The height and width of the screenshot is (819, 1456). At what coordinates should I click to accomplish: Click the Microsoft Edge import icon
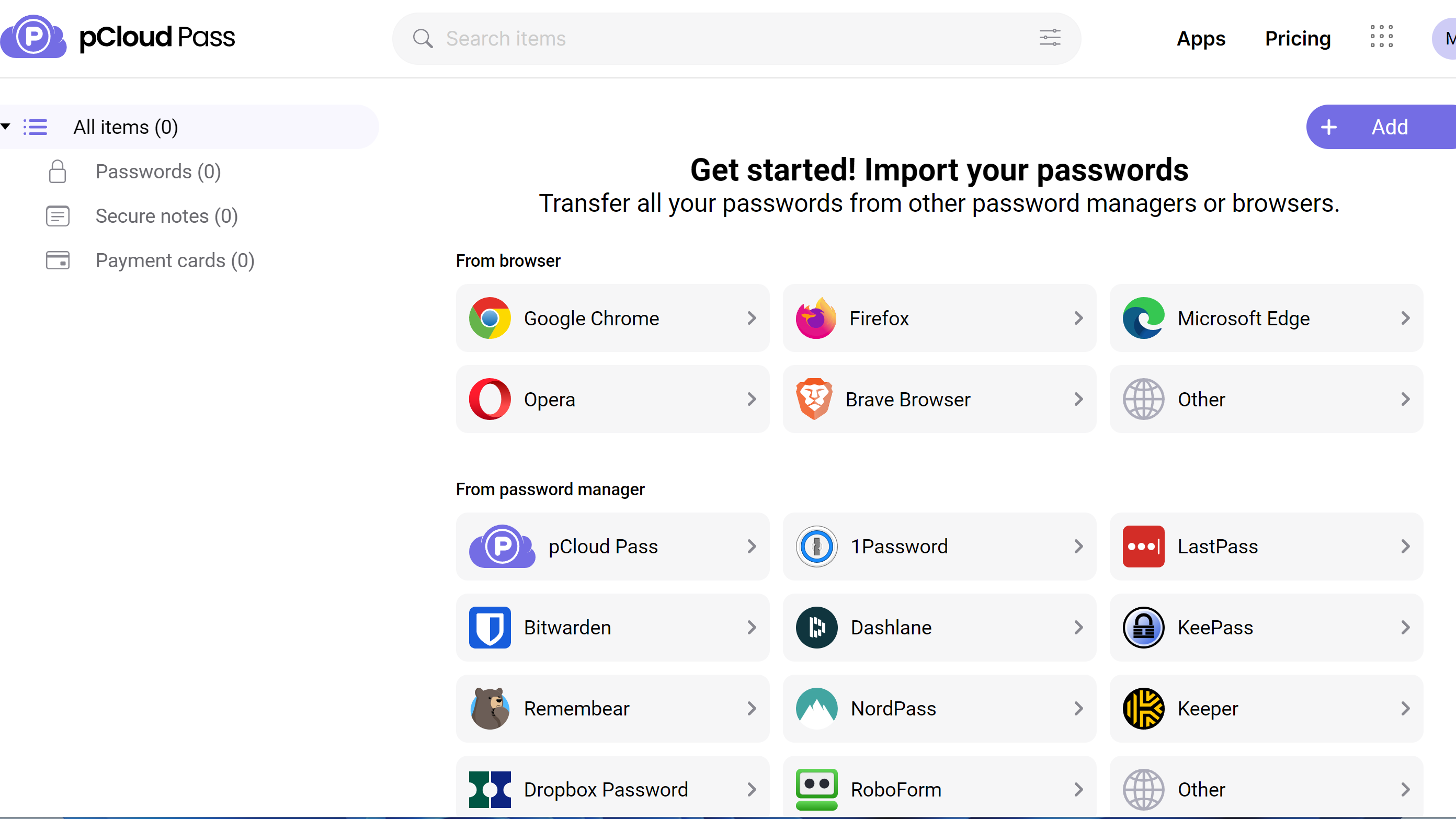[1143, 318]
